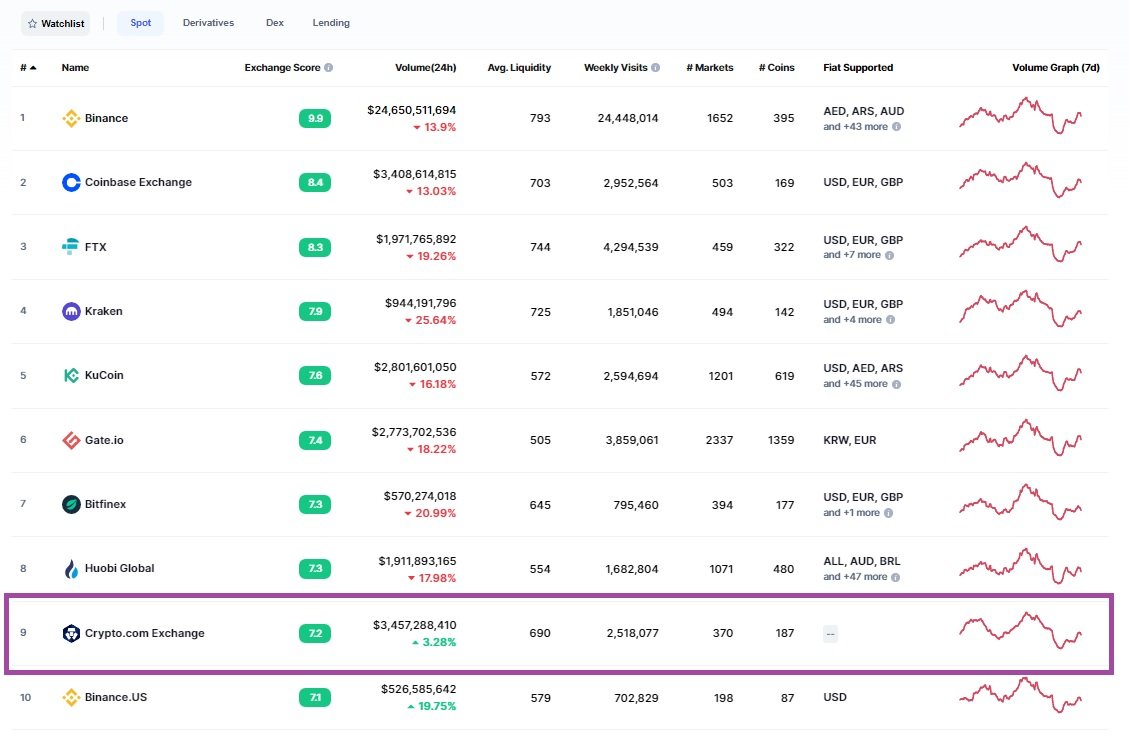Click the Binance logo icon

tap(71, 118)
